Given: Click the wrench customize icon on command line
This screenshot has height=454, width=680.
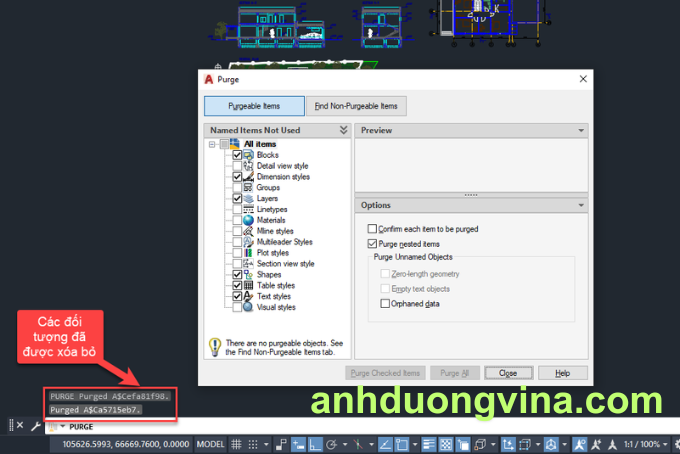Looking at the screenshot, I should tap(36, 426).
